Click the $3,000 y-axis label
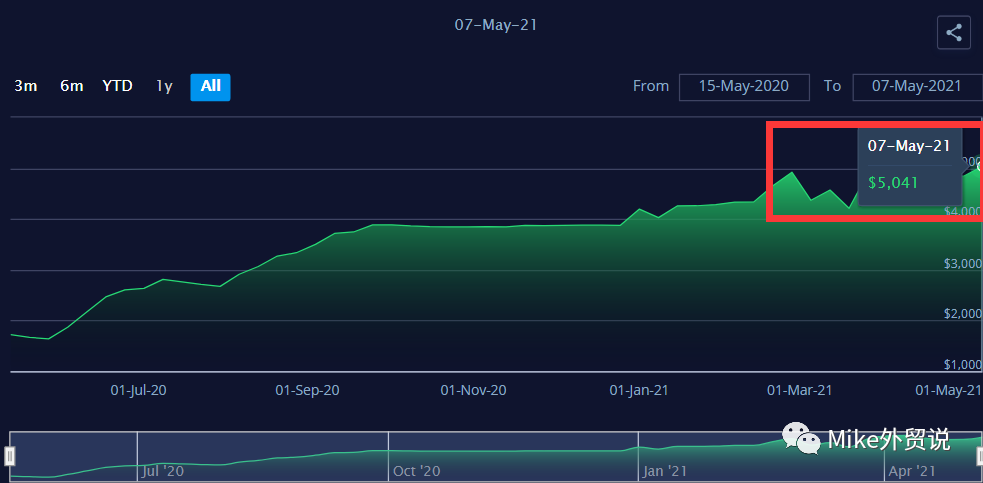Screen dimensions: 983x483 (x=963, y=263)
